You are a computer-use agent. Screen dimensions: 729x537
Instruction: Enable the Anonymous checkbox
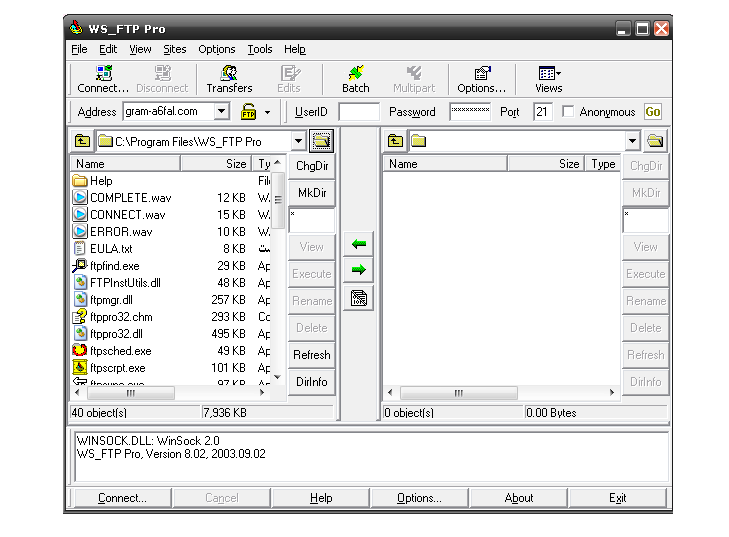click(568, 112)
